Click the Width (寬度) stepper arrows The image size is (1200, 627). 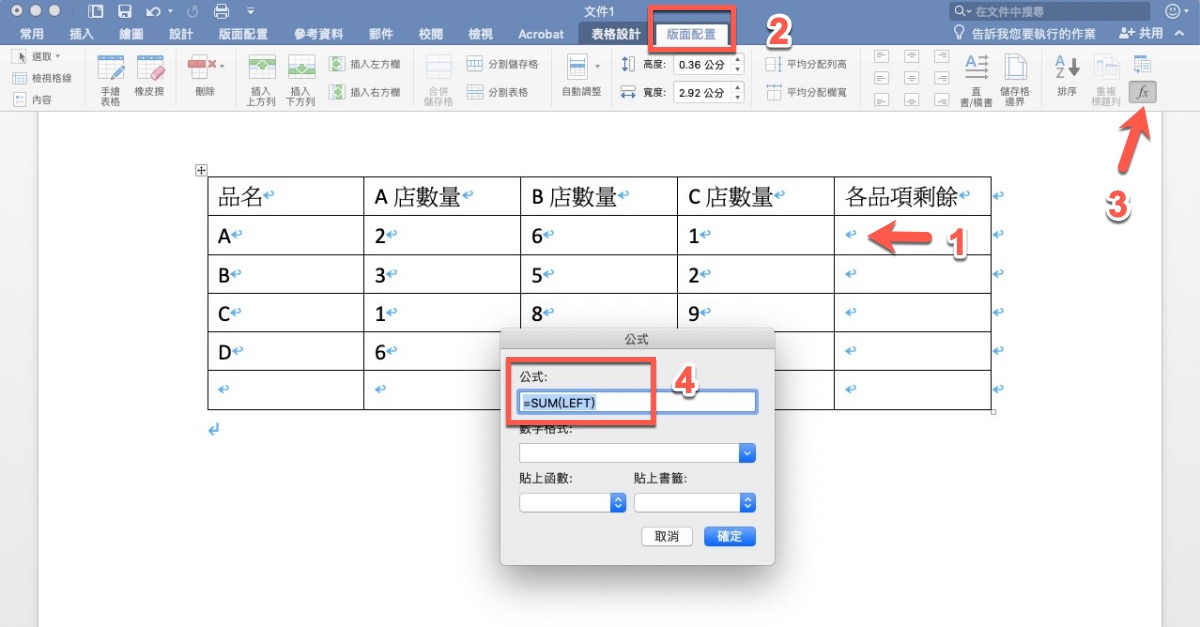tap(738, 92)
